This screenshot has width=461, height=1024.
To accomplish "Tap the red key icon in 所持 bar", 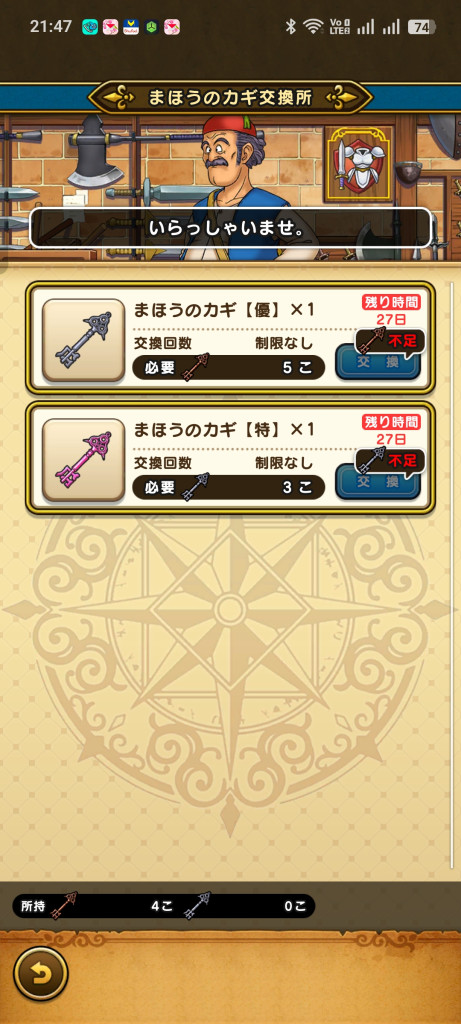I will pyautogui.click(x=63, y=906).
